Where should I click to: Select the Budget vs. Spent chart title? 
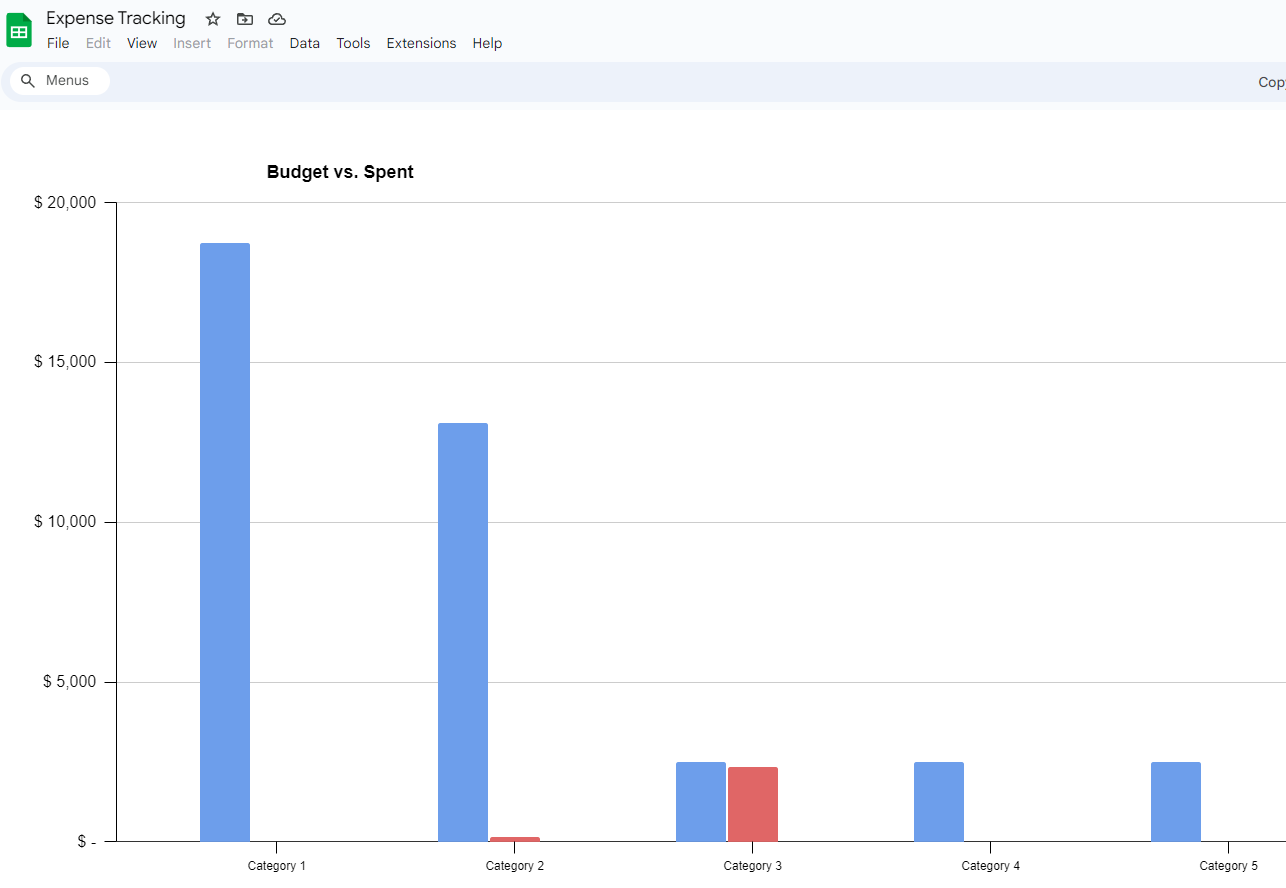click(x=340, y=172)
